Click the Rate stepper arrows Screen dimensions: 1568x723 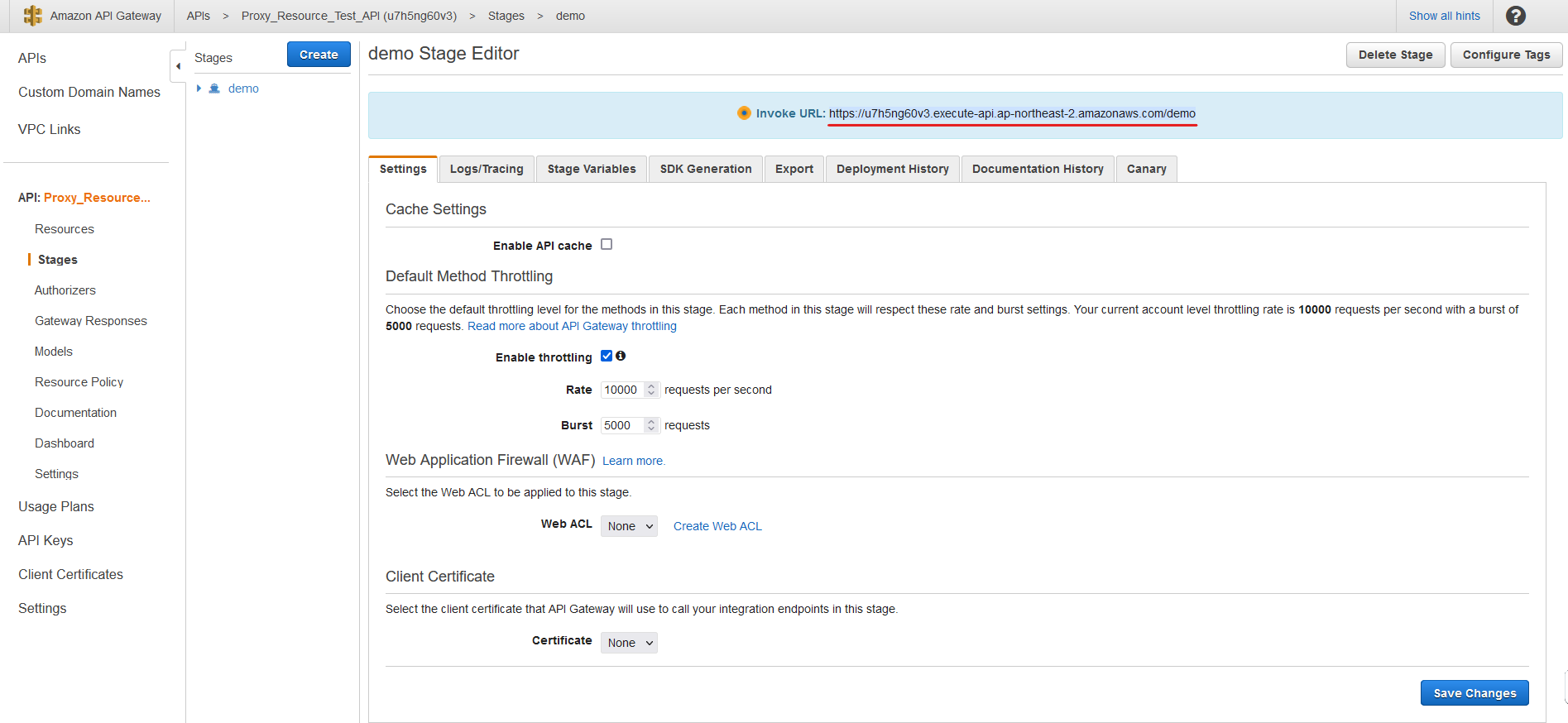(x=651, y=390)
